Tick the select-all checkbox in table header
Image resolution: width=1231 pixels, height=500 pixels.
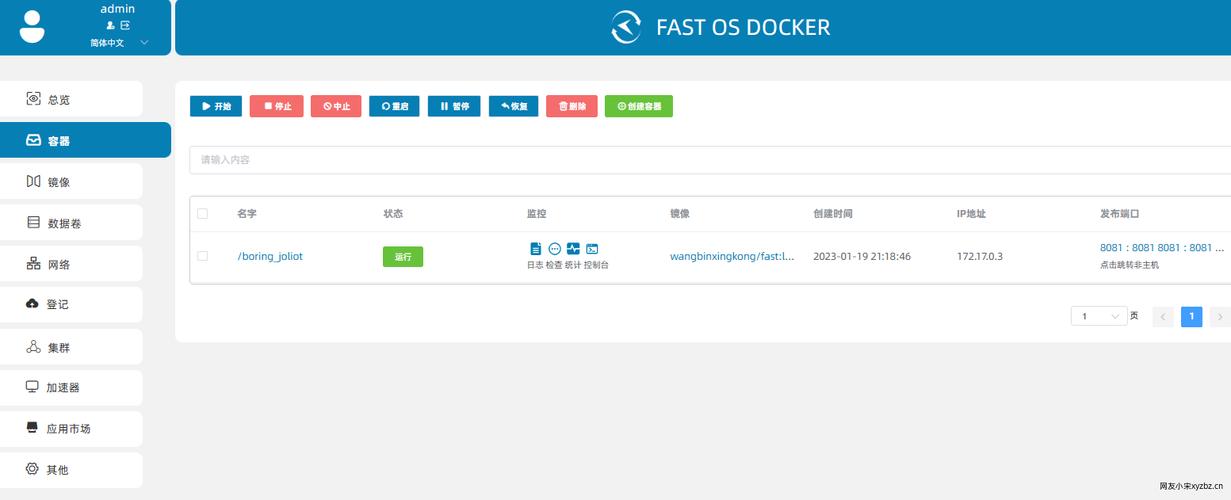click(x=202, y=213)
